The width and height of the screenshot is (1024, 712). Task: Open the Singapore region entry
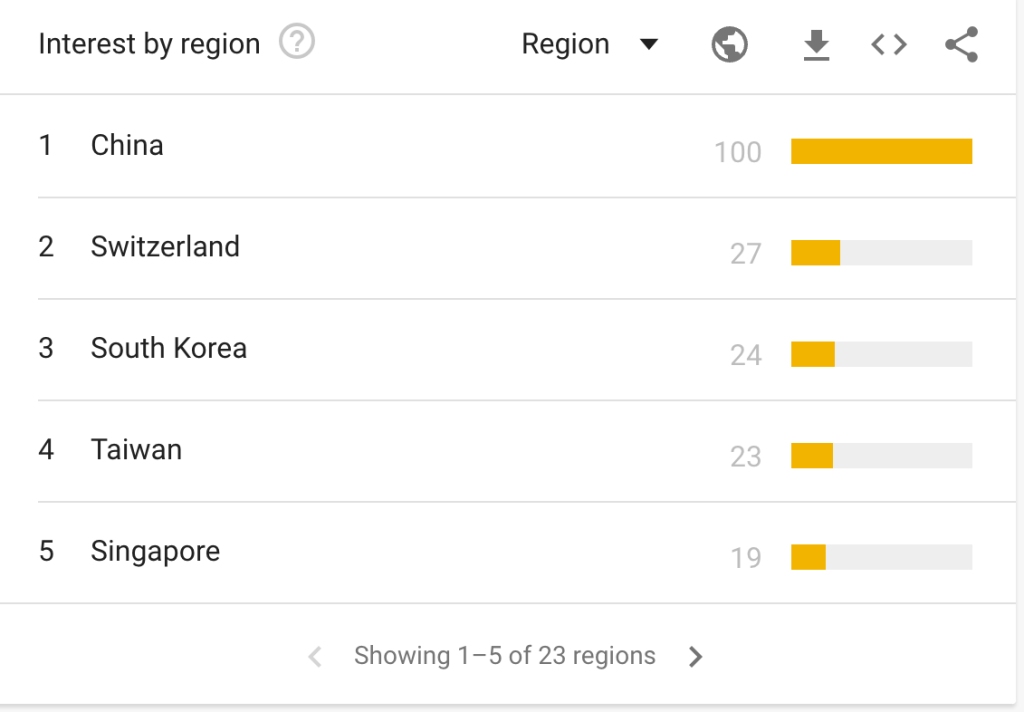[x=155, y=552]
